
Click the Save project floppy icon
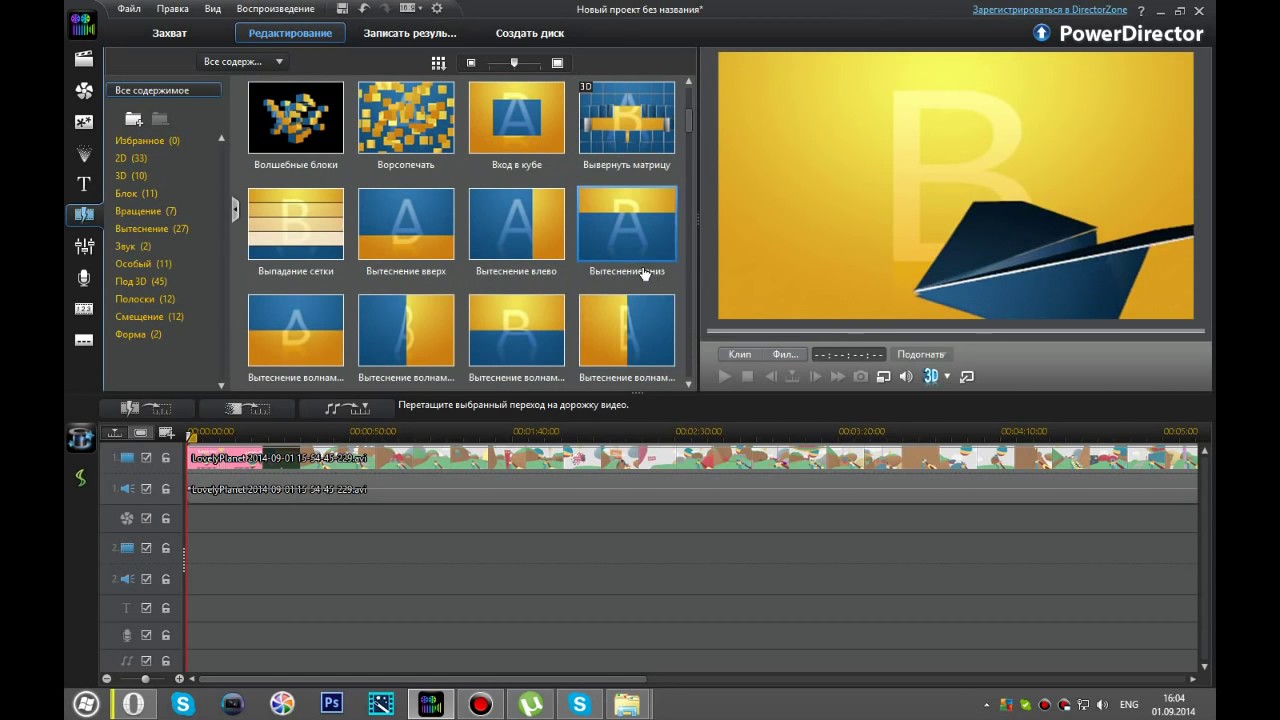click(x=343, y=9)
